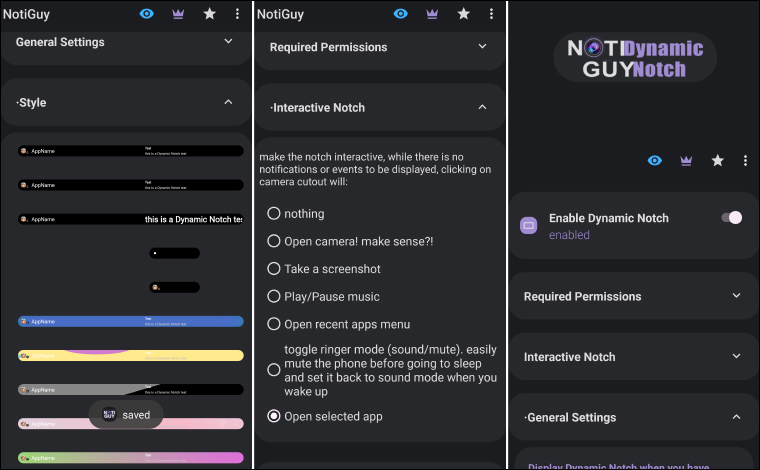
Task: Click the star icon below the NotiGuy logo
Action: pyautogui.click(x=717, y=160)
